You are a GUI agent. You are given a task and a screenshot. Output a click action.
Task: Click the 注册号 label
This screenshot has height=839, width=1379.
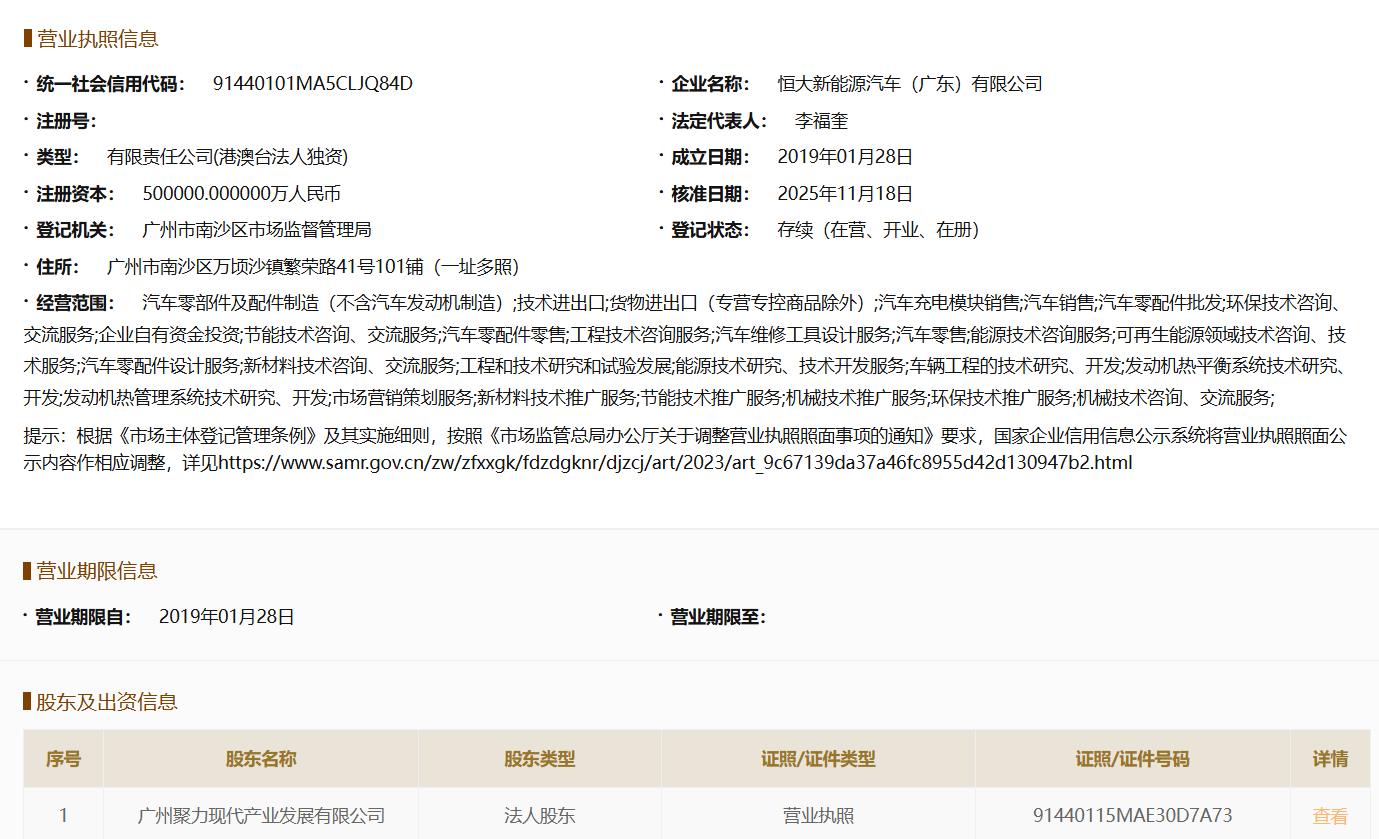tap(66, 121)
